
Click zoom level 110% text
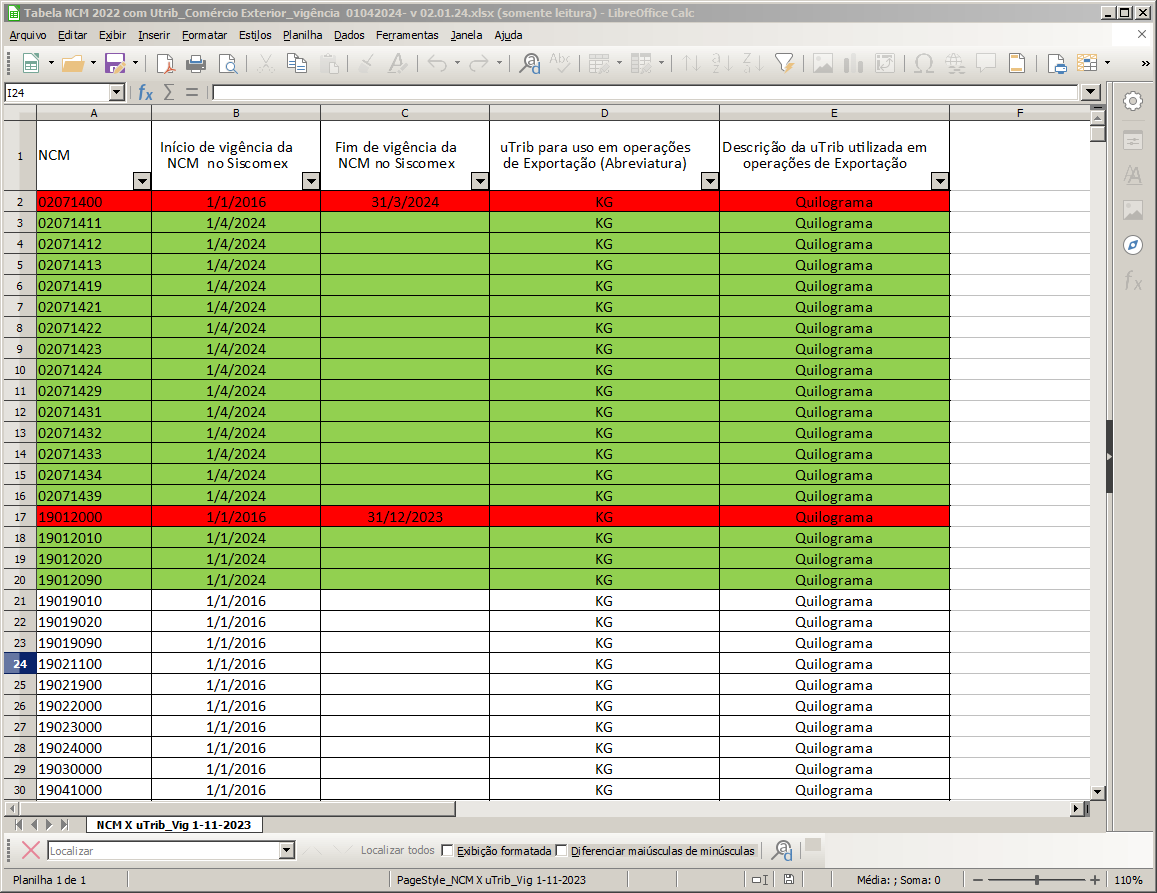pyautogui.click(x=1128, y=880)
